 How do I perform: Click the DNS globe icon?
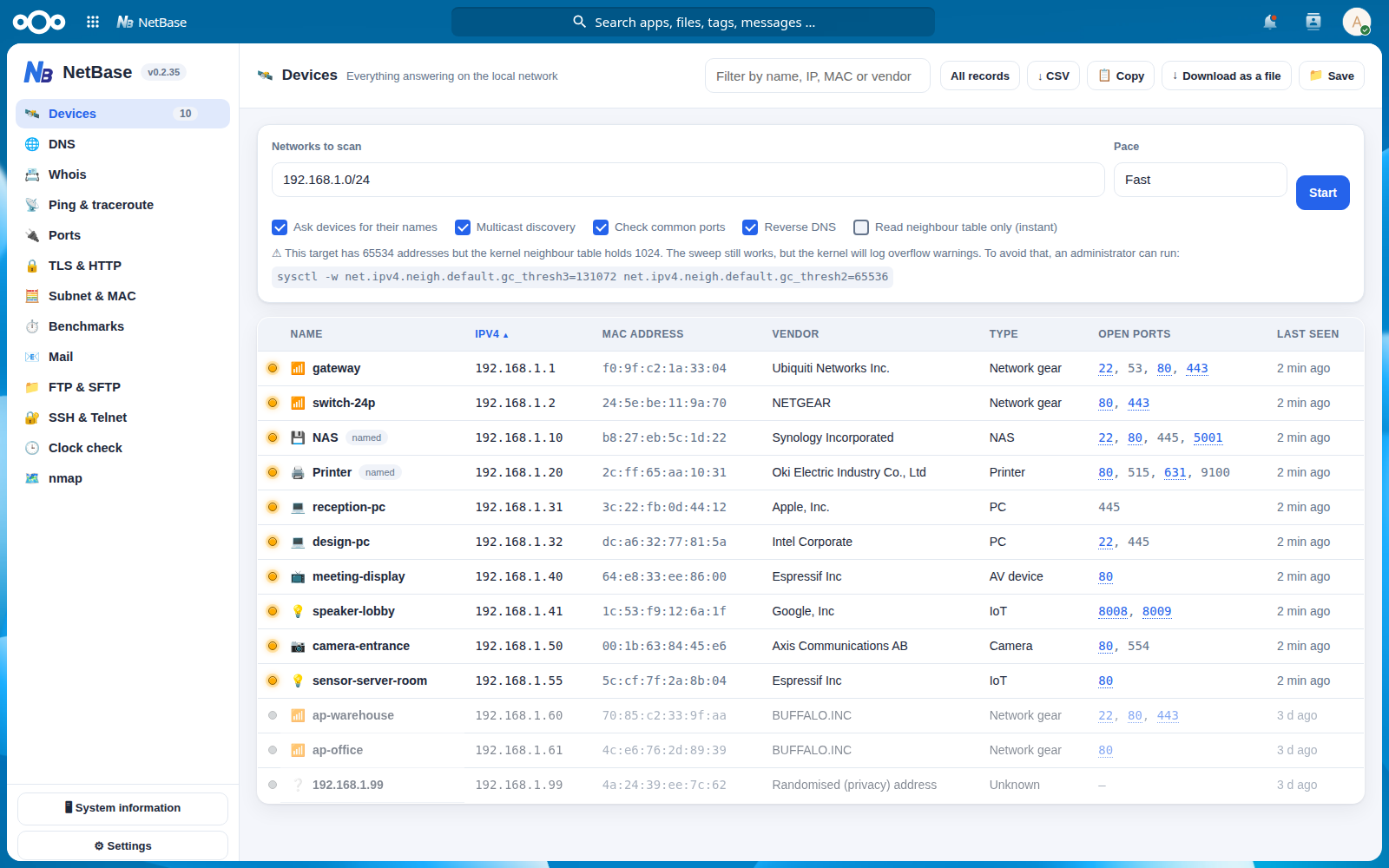pyautogui.click(x=32, y=144)
